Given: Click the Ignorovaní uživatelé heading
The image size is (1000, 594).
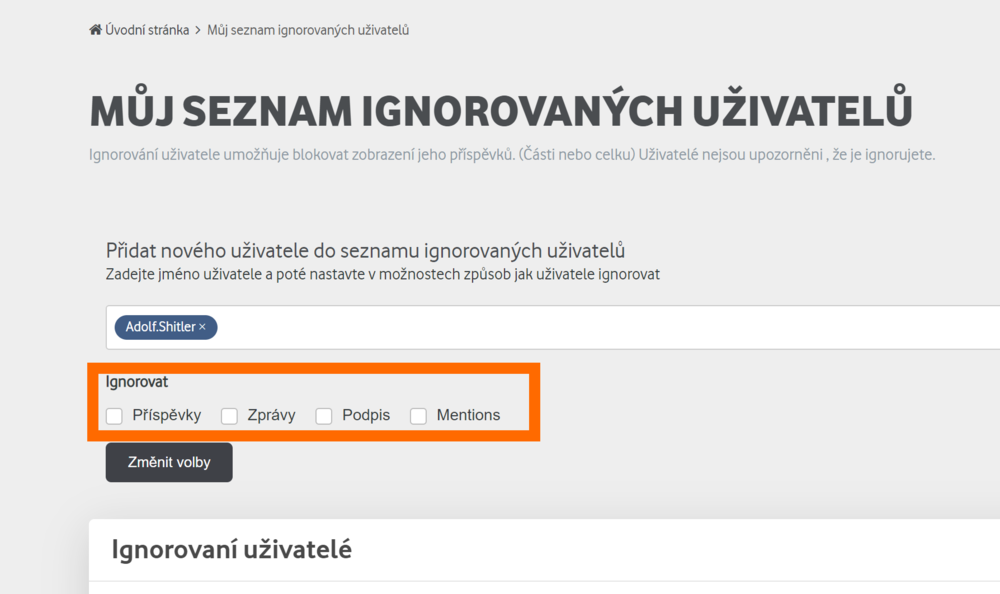Looking at the screenshot, I should click(x=232, y=549).
